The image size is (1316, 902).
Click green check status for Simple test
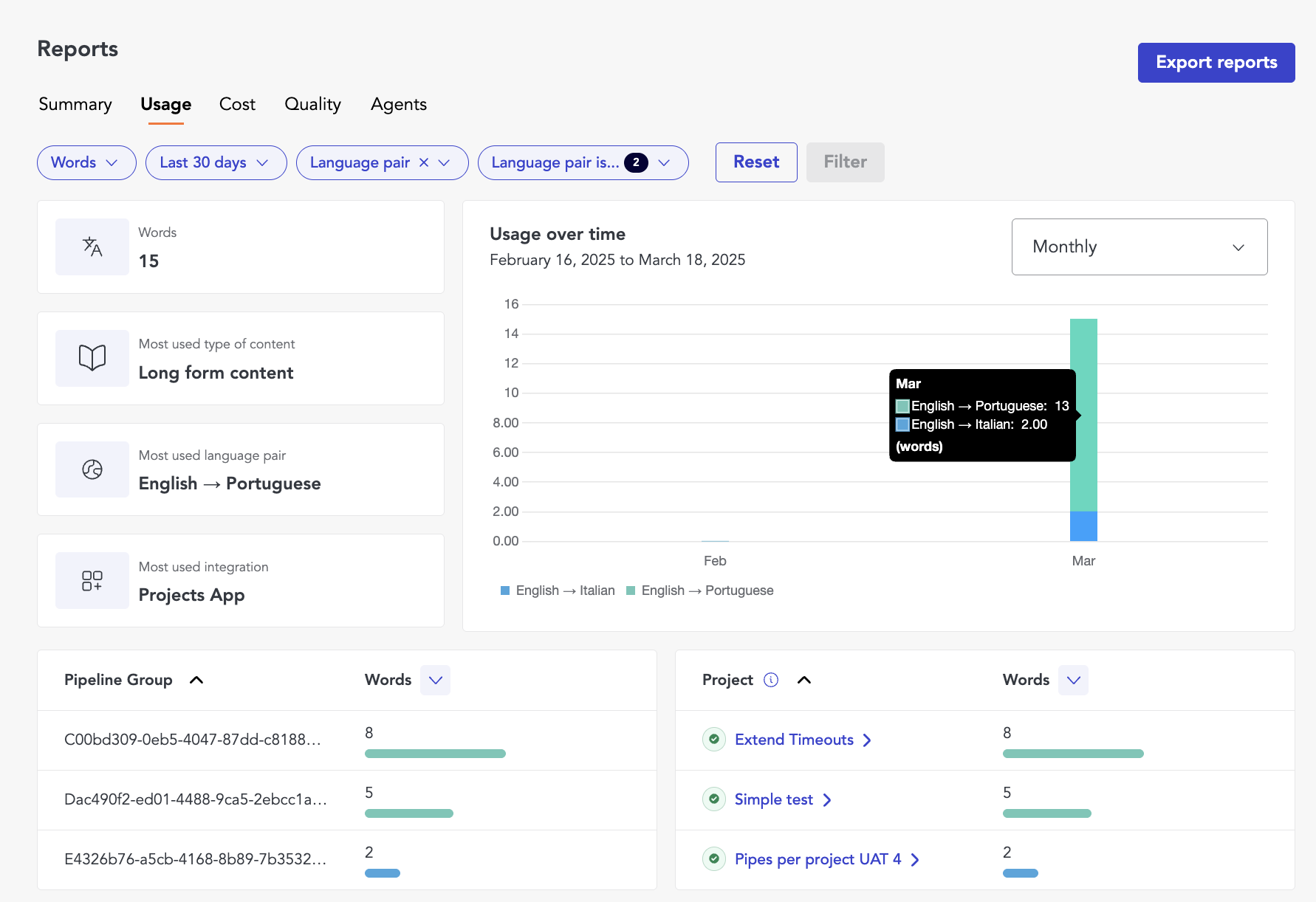[714, 799]
